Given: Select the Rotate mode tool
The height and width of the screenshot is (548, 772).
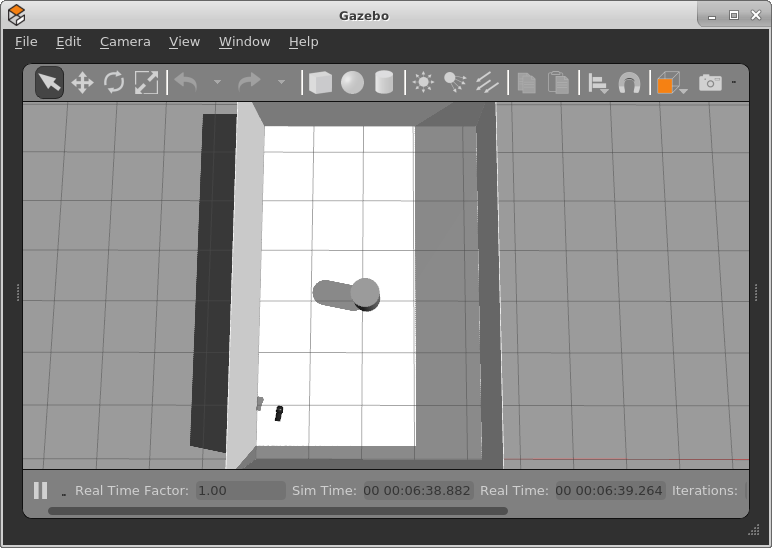Looking at the screenshot, I should click(114, 82).
